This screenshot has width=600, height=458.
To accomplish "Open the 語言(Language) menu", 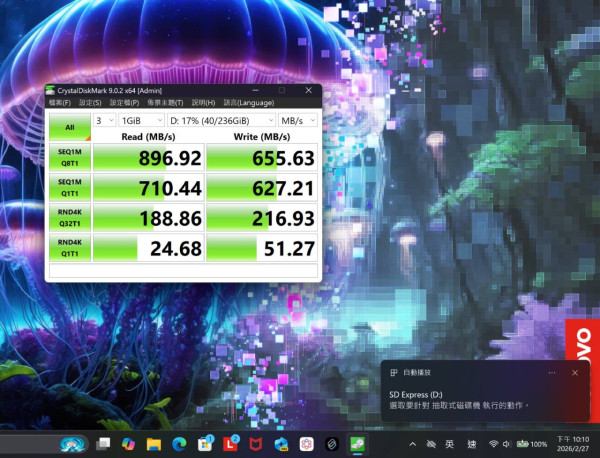I will click(x=249, y=103).
